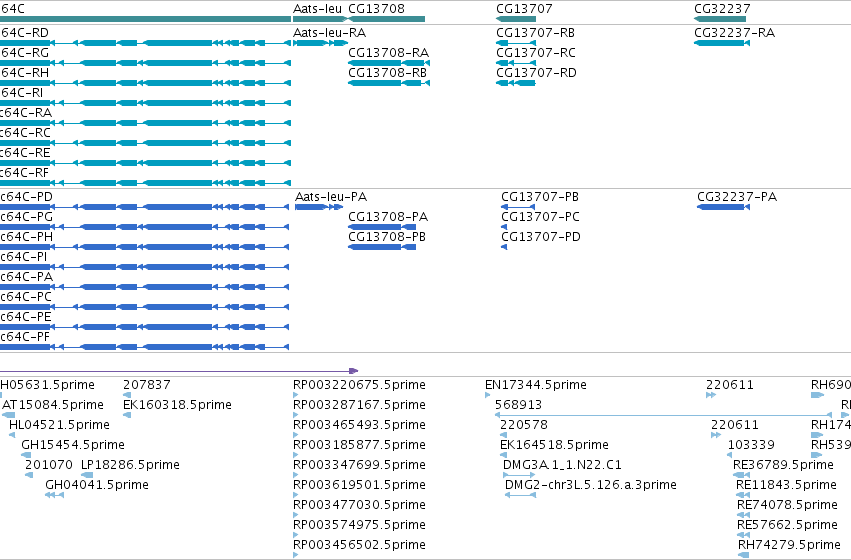Click the CG32237 gene label
The height and width of the screenshot is (560, 851).
pyautogui.click(x=722, y=9)
